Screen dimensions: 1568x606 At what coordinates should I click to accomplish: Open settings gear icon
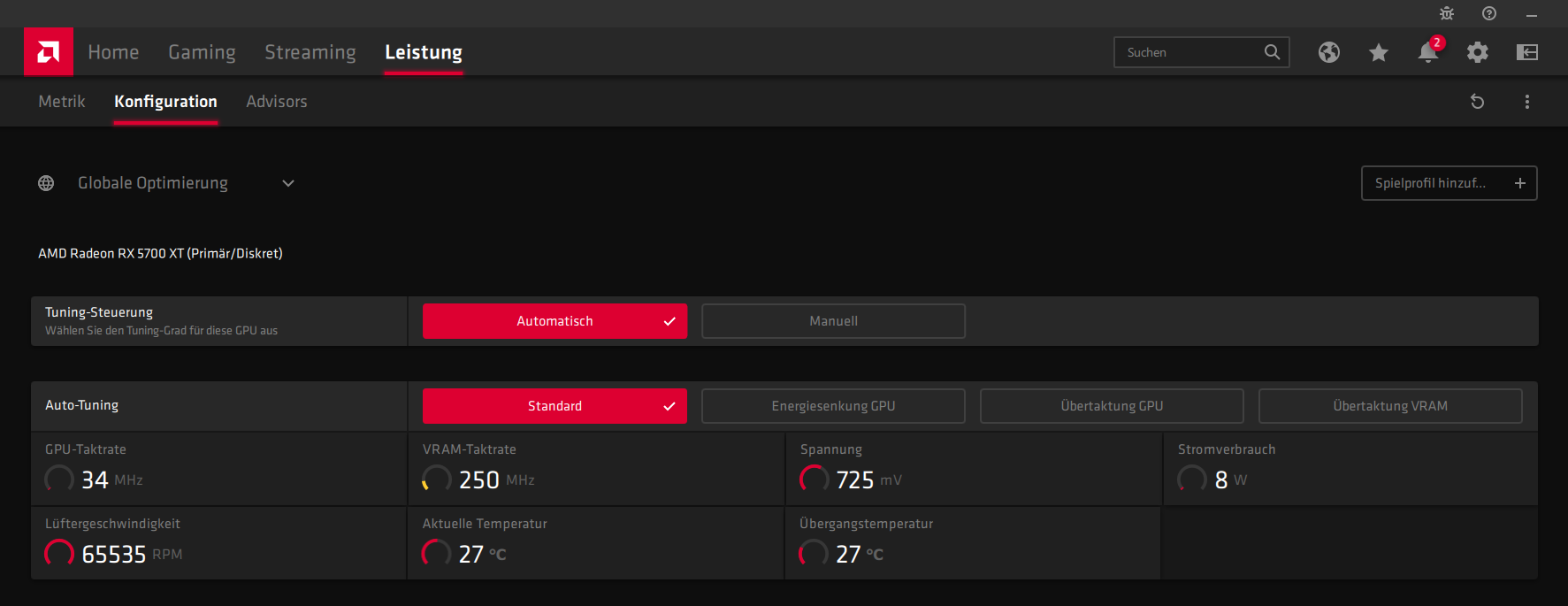click(1478, 52)
